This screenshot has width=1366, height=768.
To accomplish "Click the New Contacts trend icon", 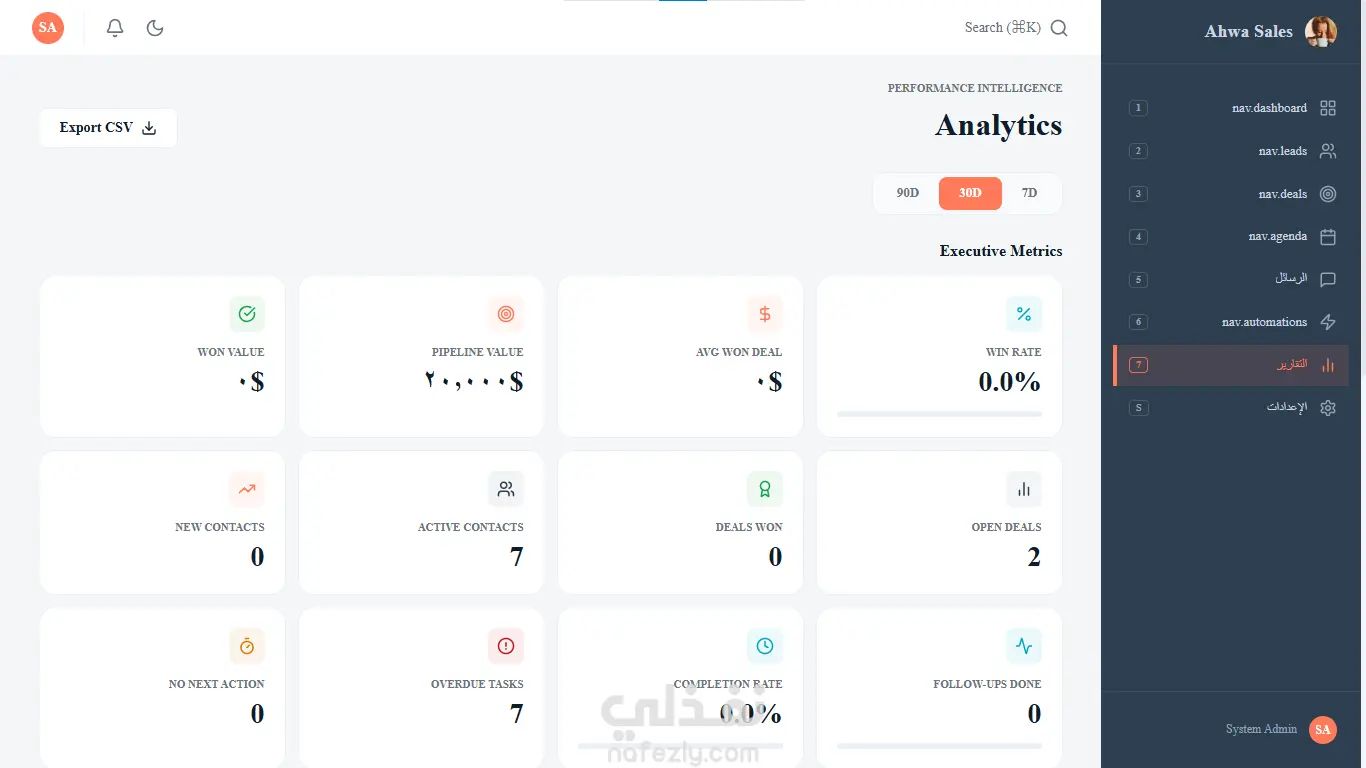I will (x=247, y=489).
